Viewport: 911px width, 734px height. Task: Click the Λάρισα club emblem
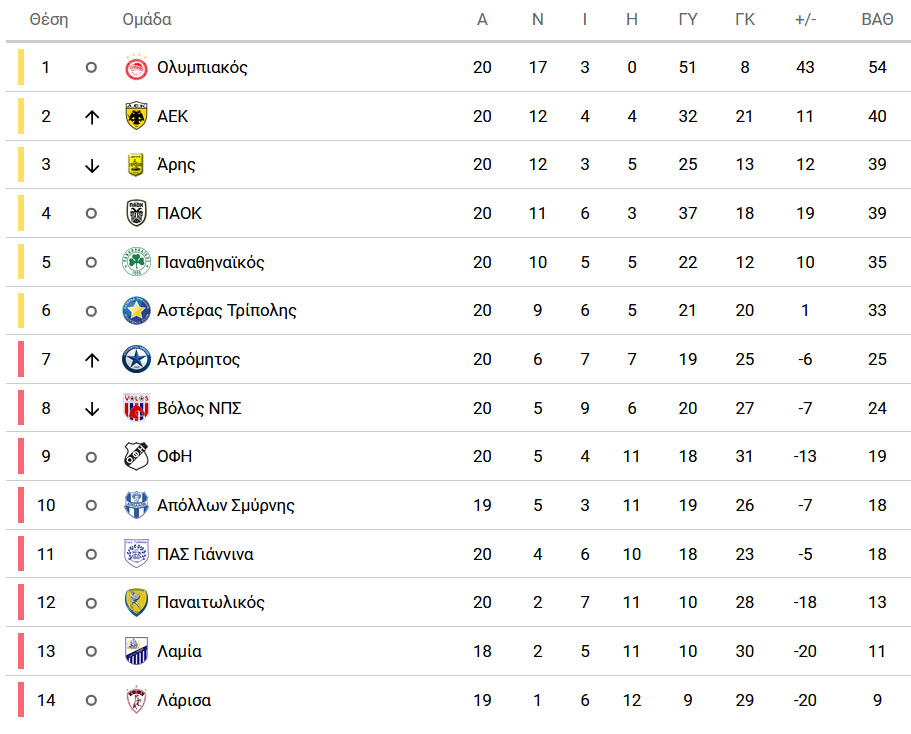[x=137, y=700]
